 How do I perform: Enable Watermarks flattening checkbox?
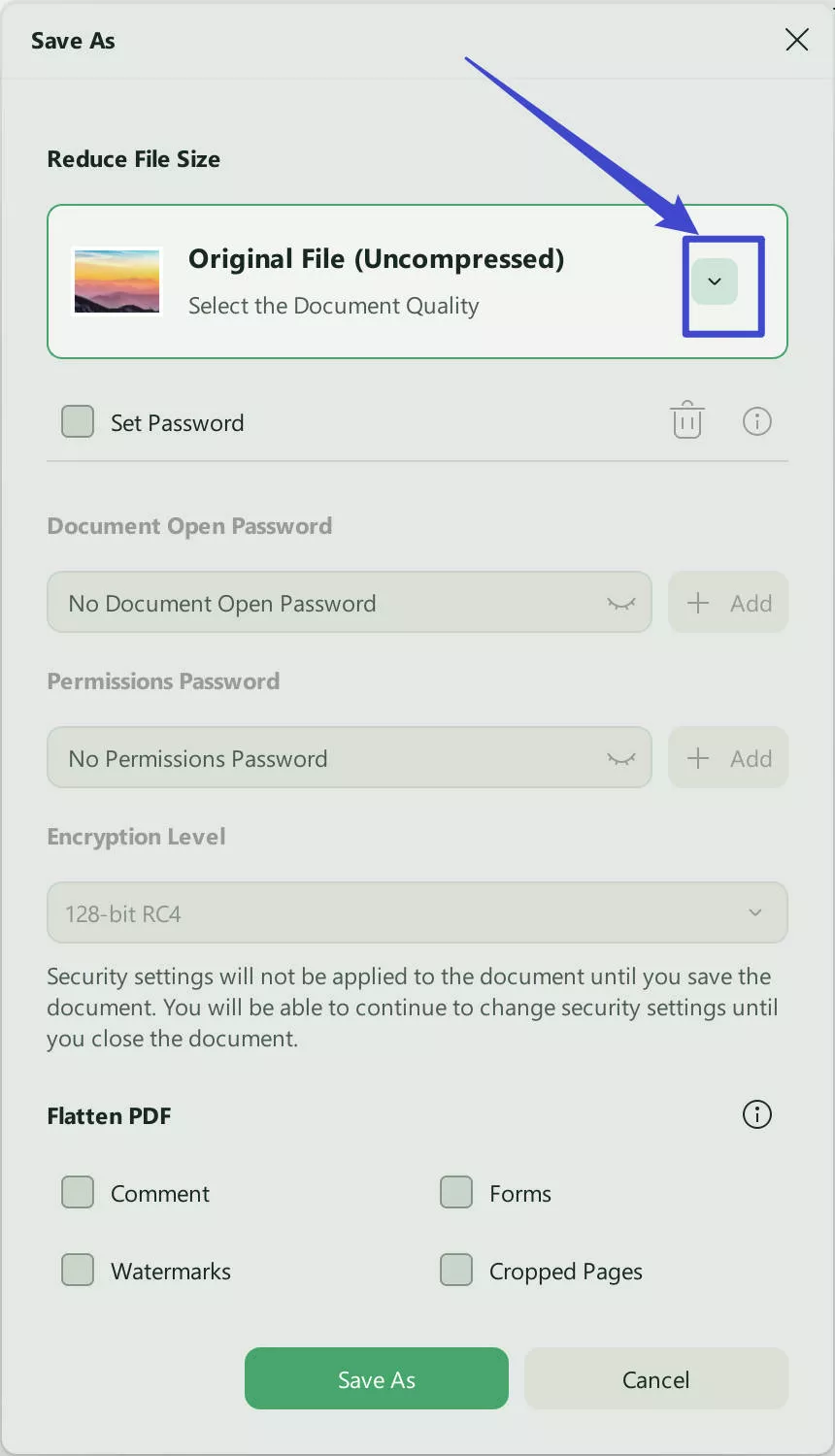(x=78, y=1270)
